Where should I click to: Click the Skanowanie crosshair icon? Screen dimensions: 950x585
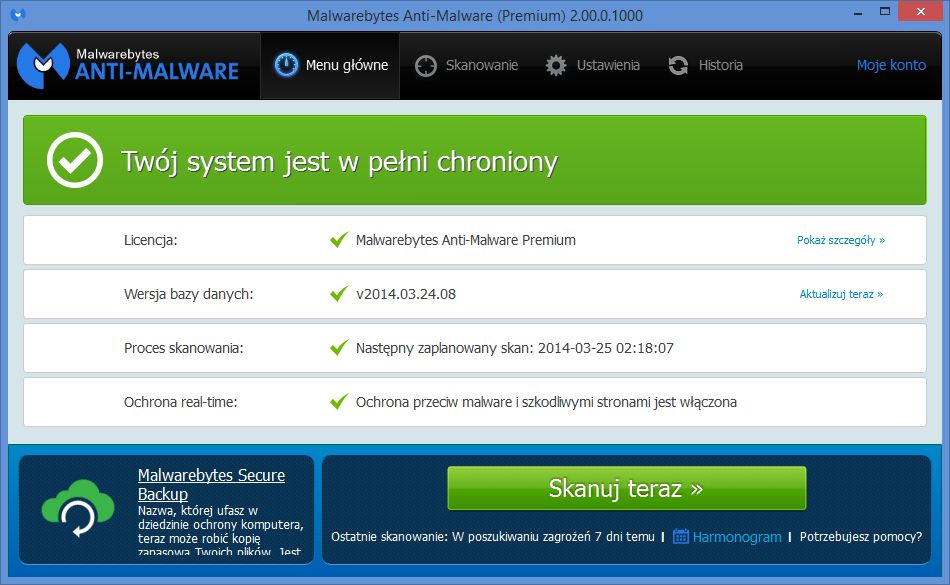point(425,65)
